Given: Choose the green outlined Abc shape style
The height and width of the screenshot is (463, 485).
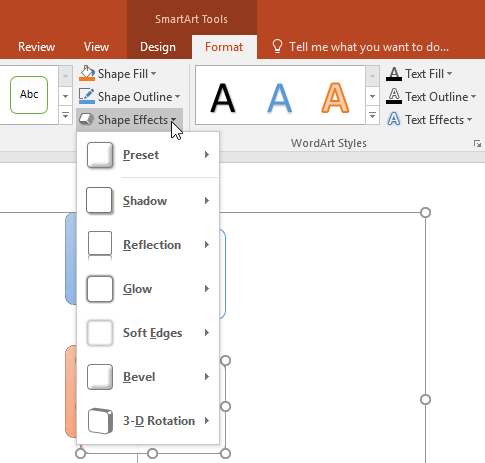Looking at the screenshot, I should tap(29, 95).
